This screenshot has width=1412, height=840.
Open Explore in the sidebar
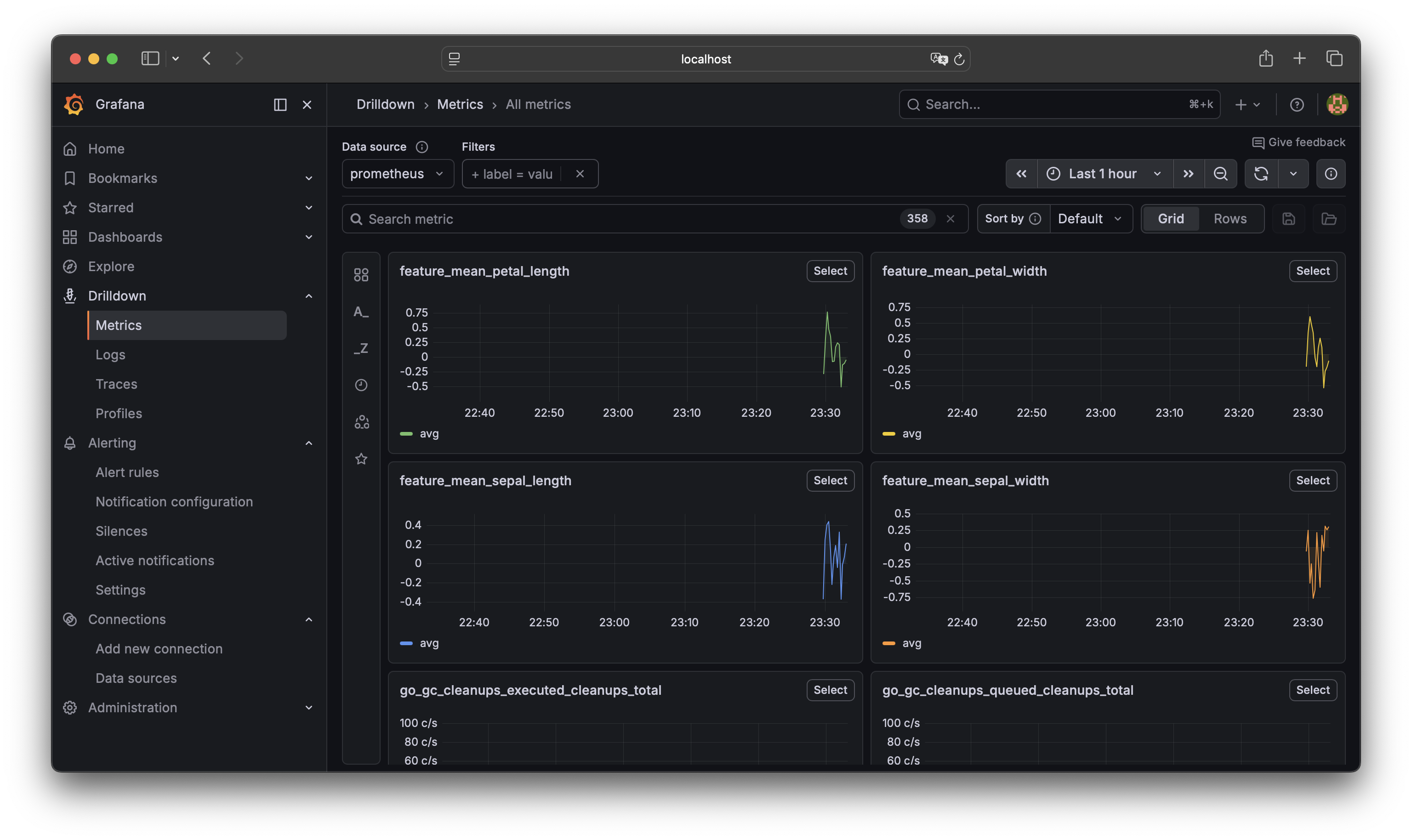pyautogui.click(x=111, y=267)
